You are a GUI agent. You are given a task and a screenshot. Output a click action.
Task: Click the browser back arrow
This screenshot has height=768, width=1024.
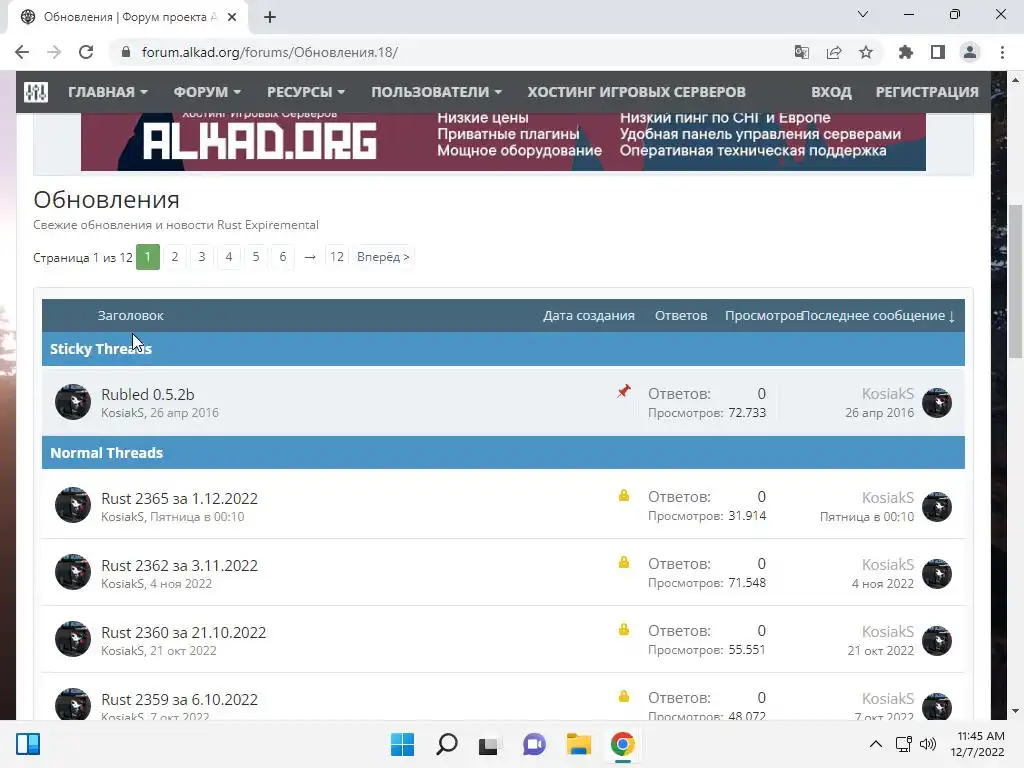pyautogui.click(x=22, y=52)
